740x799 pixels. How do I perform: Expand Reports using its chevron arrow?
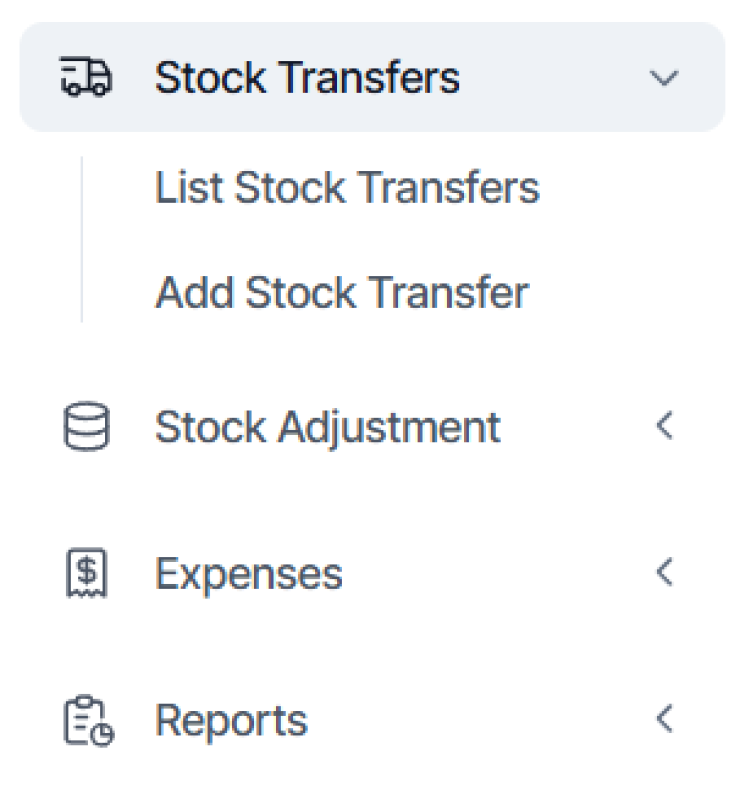664,719
